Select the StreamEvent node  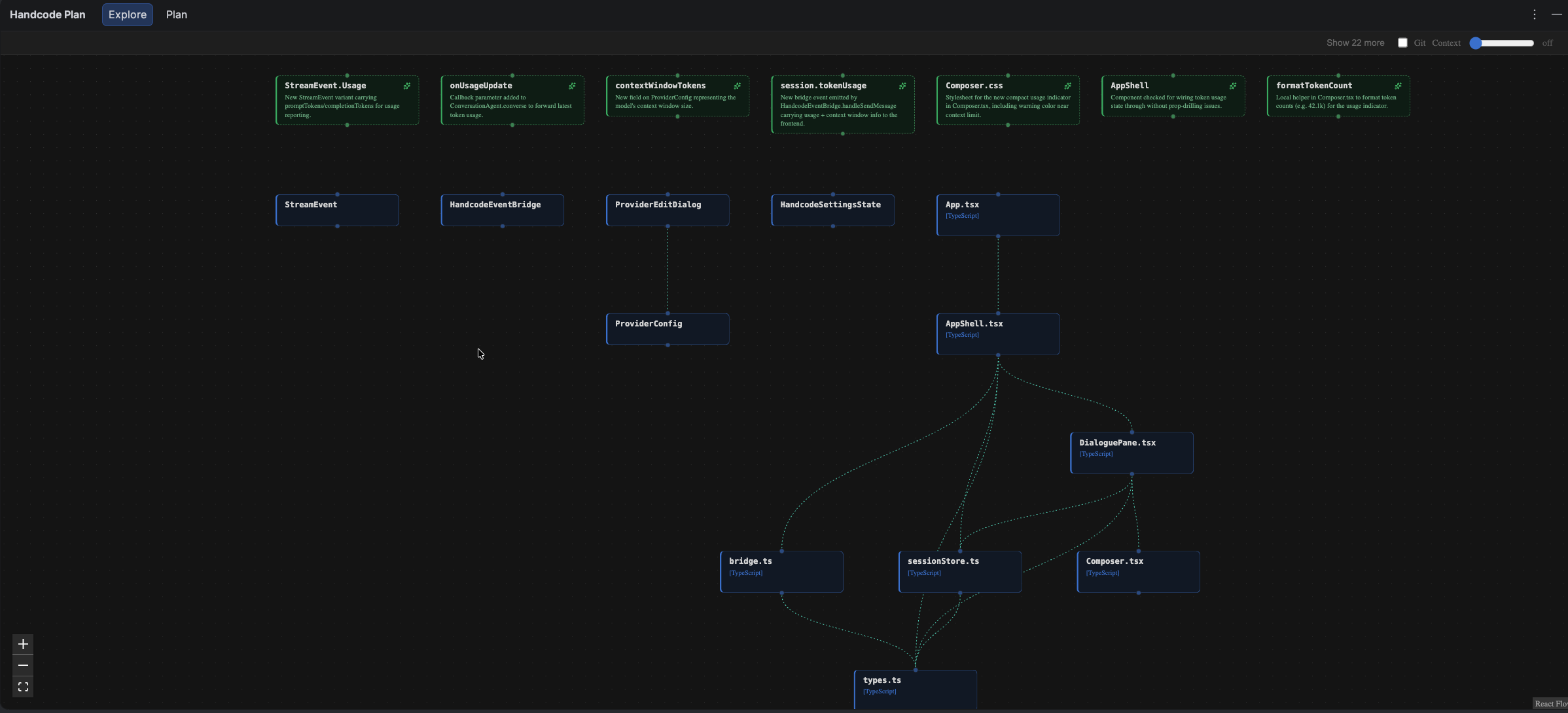pyautogui.click(x=337, y=210)
